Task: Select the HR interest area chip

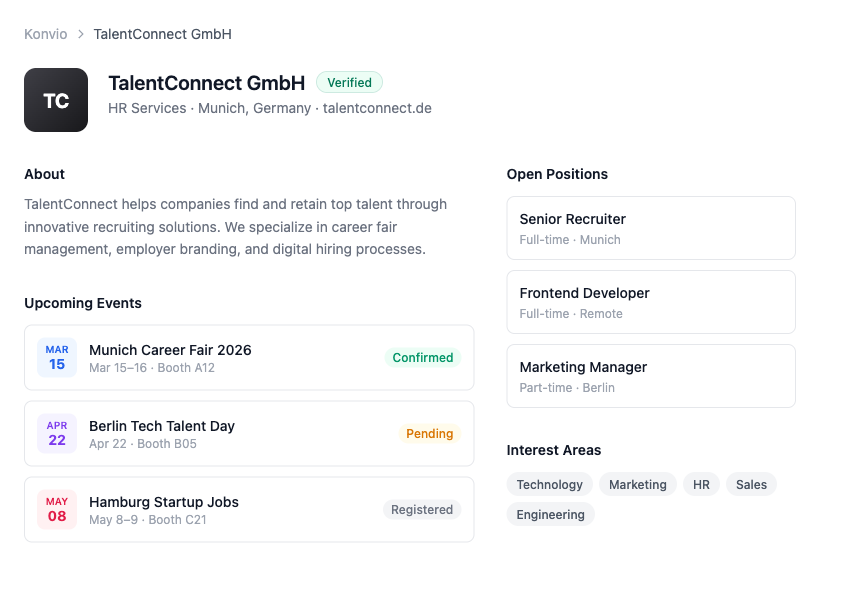Action: pos(700,484)
